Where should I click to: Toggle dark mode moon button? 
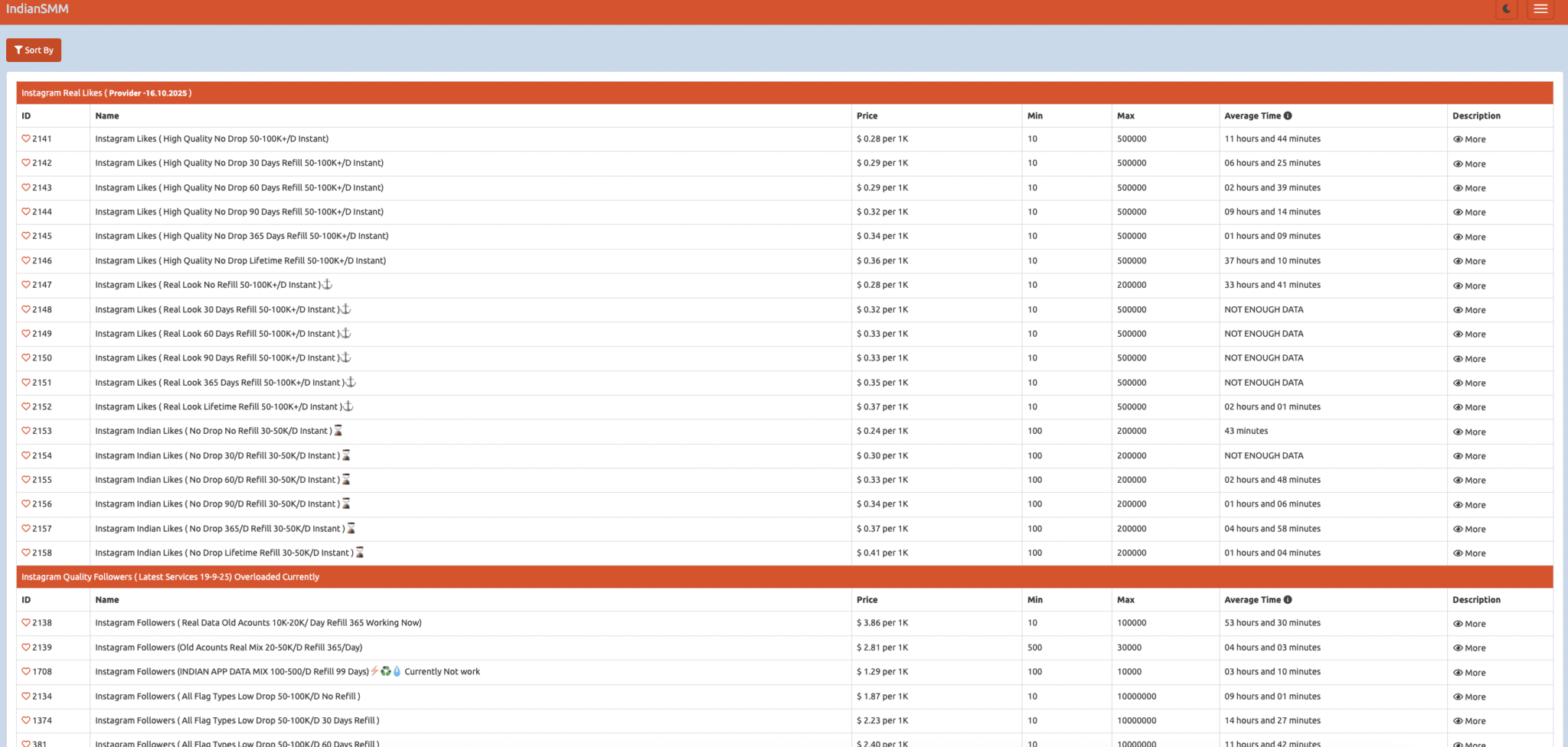click(1506, 9)
